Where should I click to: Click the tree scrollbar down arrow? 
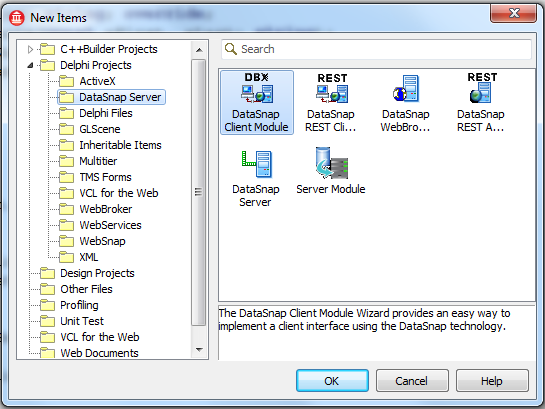[x=199, y=350]
